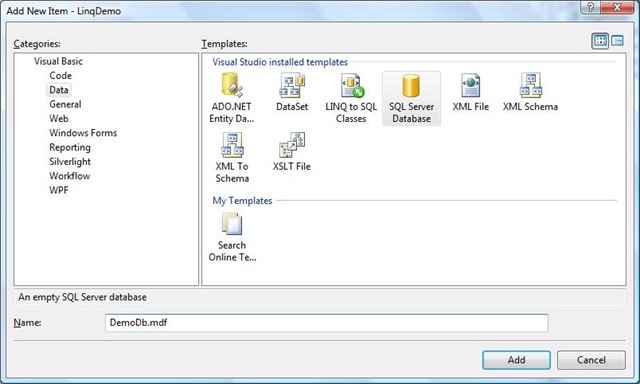Choose the Silverlight category
The image size is (640, 384).
pyautogui.click(x=70, y=161)
